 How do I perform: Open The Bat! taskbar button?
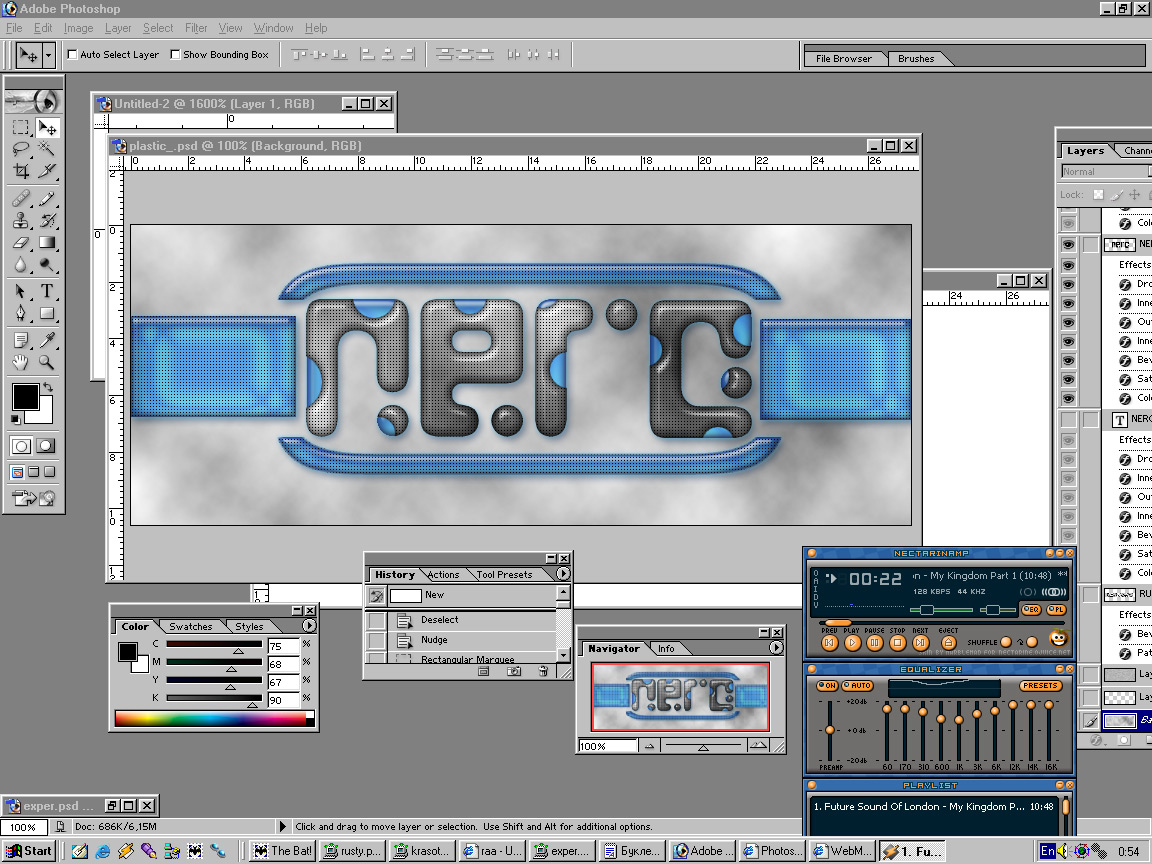click(x=283, y=851)
